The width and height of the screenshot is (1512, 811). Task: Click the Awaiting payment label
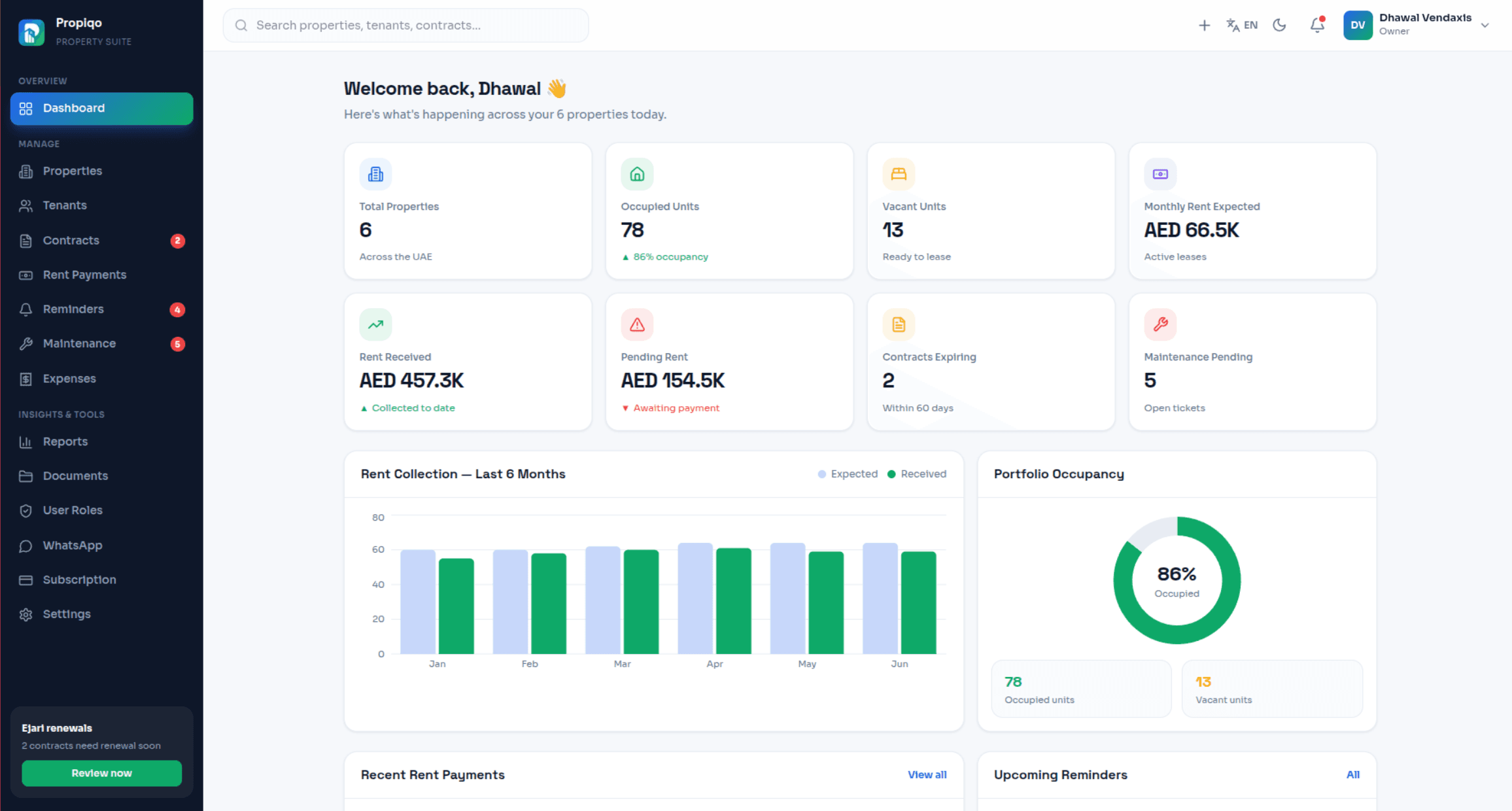point(676,408)
